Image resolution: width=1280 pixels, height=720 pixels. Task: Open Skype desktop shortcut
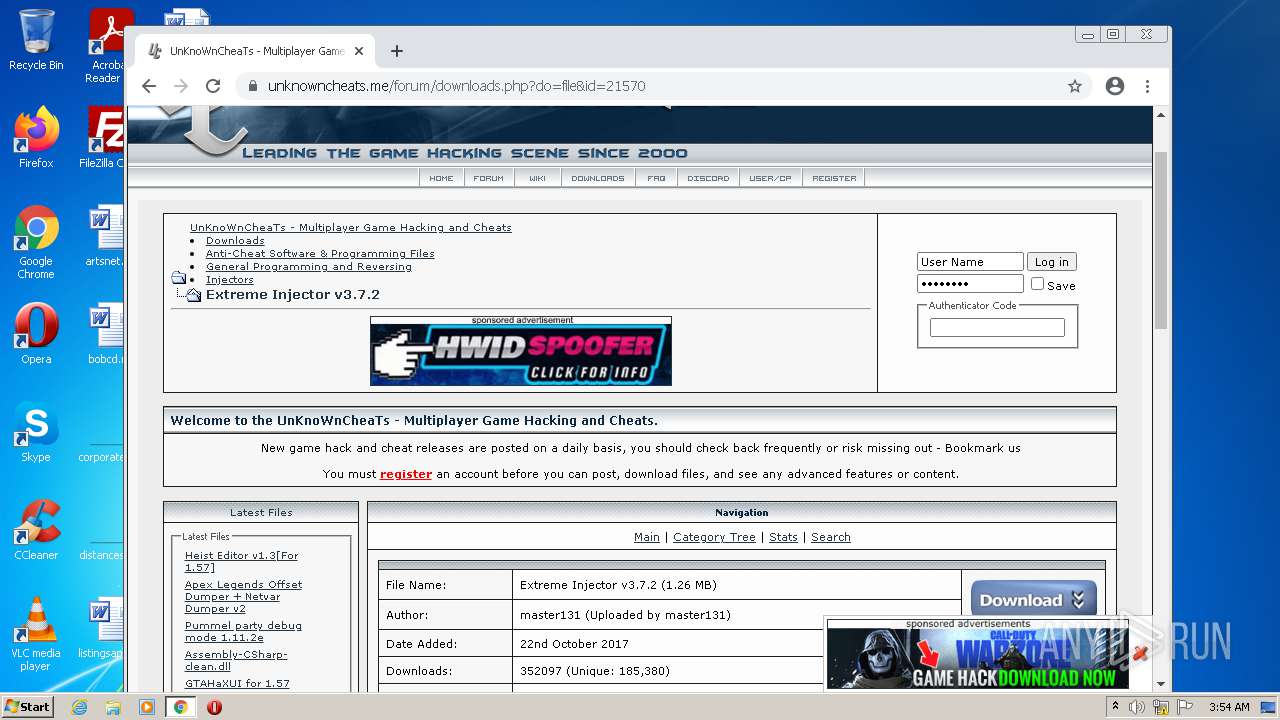pyautogui.click(x=36, y=432)
